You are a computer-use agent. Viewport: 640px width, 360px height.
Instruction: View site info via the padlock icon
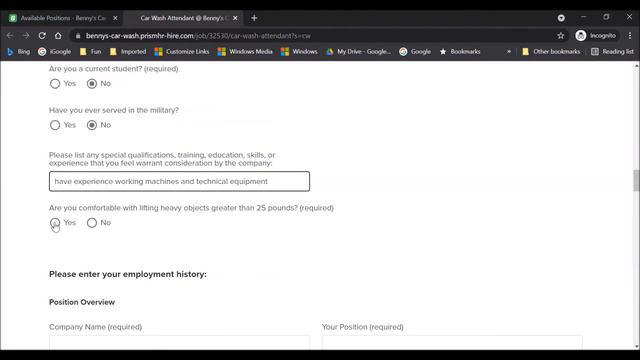click(x=78, y=36)
